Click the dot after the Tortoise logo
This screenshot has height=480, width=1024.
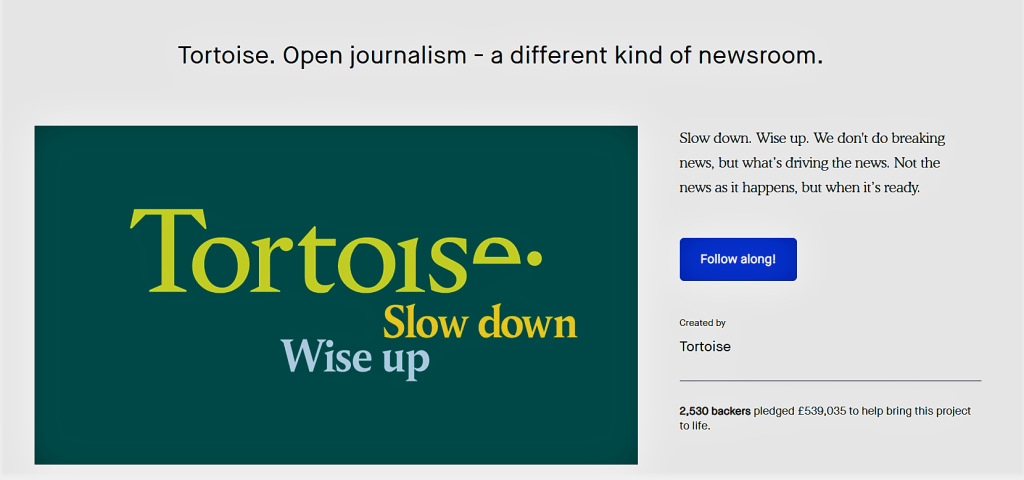(x=534, y=257)
